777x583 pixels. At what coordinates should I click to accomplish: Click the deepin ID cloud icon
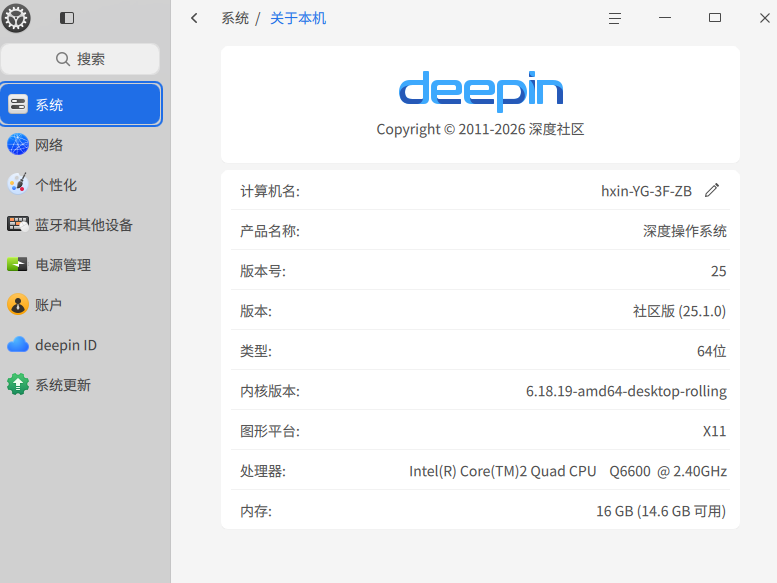(18, 344)
